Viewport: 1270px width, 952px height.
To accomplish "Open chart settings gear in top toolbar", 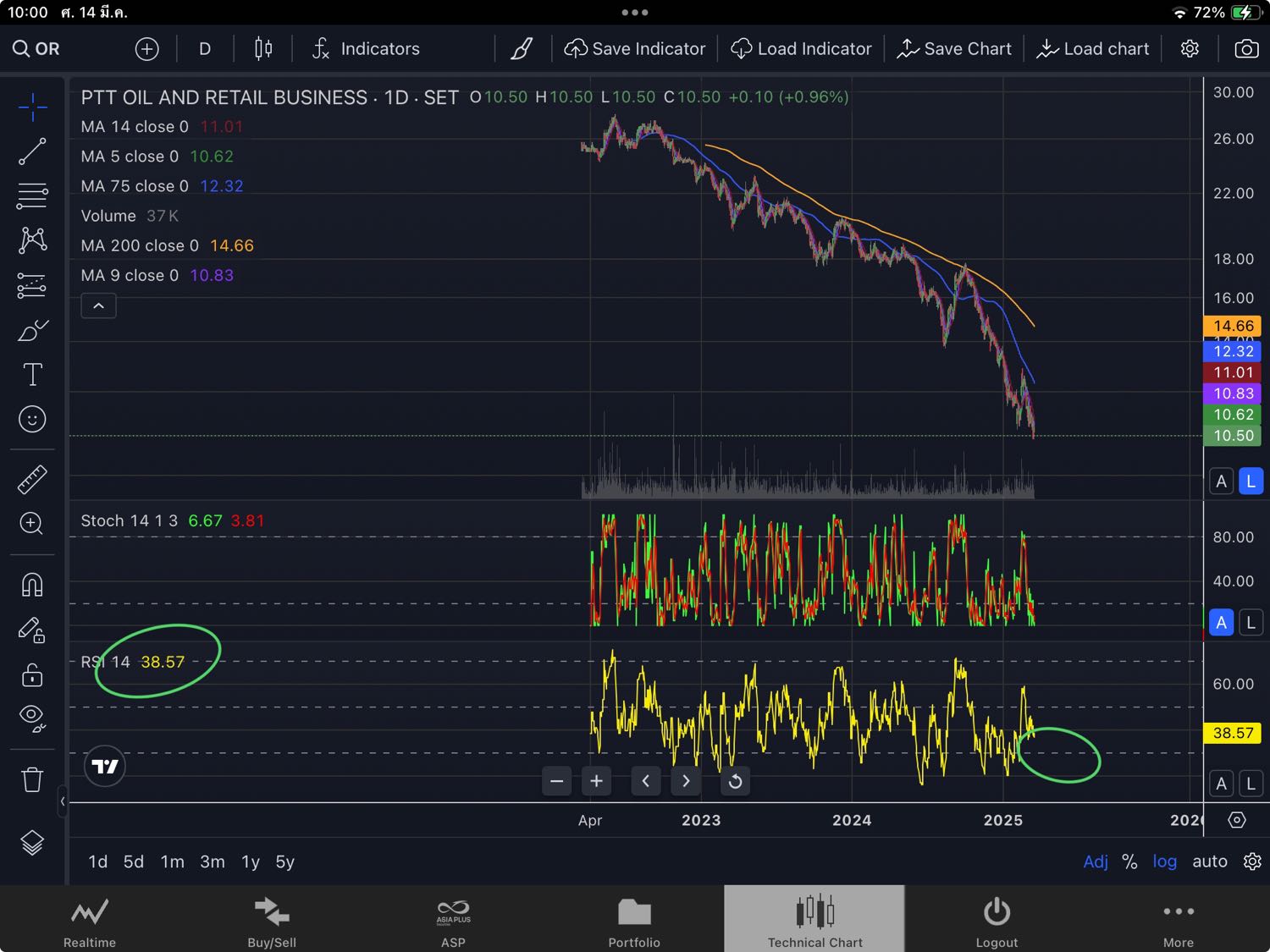I will 1190,49.
